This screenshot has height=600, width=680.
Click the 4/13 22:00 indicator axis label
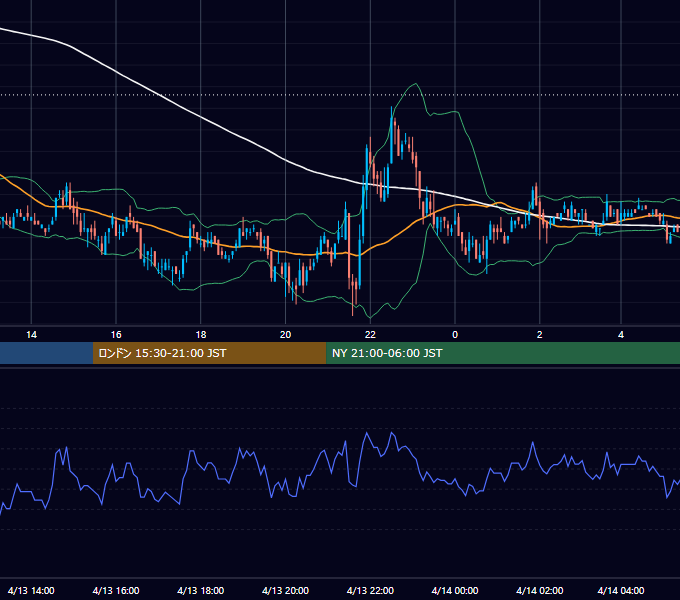(370, 590)
